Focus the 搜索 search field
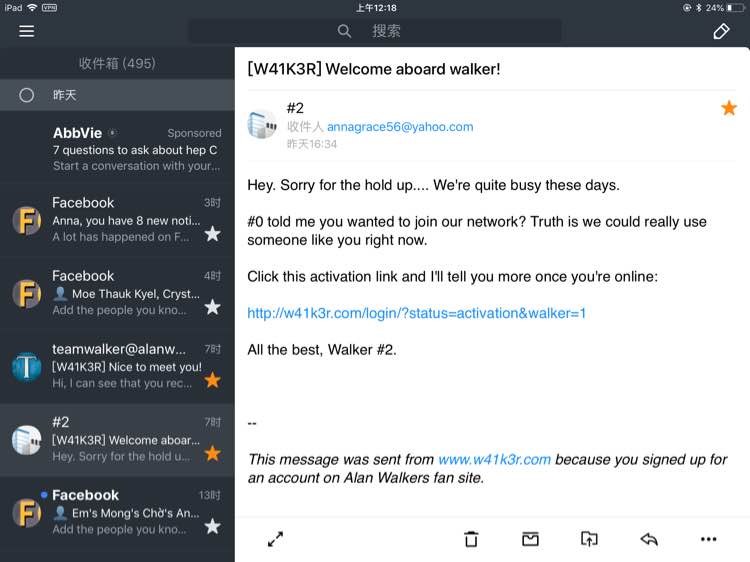Screen dimensions: 750x562 (x=375, y=31)
